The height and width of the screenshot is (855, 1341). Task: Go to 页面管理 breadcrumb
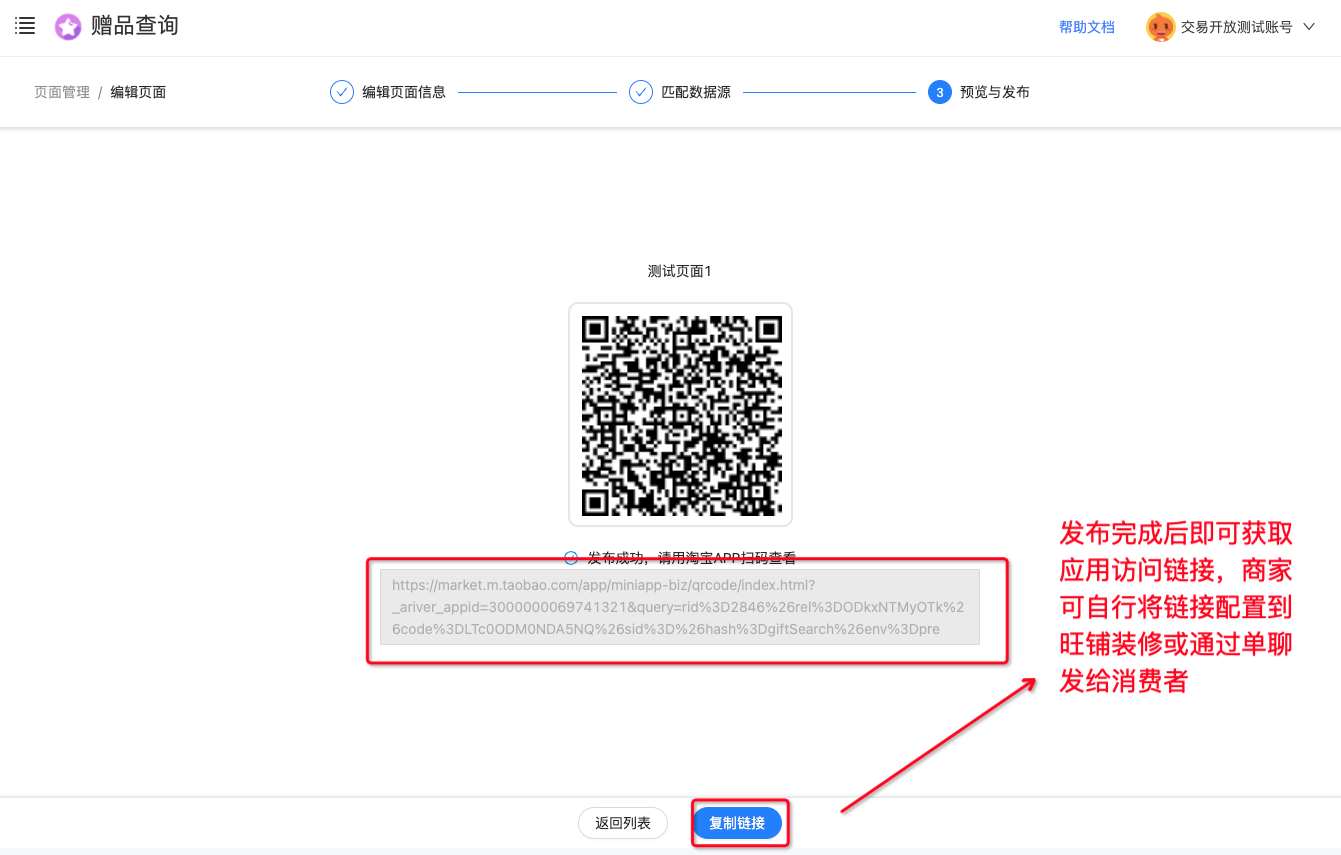pos(62,92)
